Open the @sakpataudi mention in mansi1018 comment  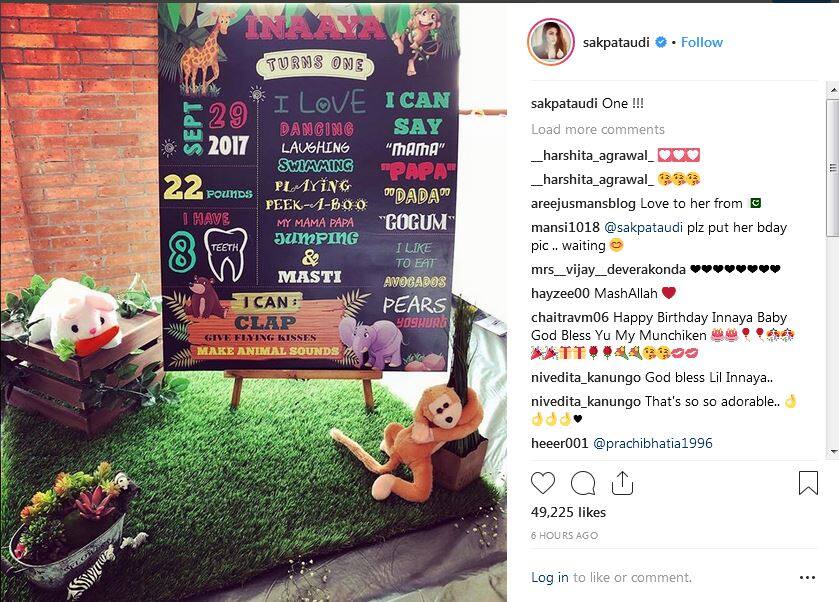pyautogui.click(x=643, y=227)
